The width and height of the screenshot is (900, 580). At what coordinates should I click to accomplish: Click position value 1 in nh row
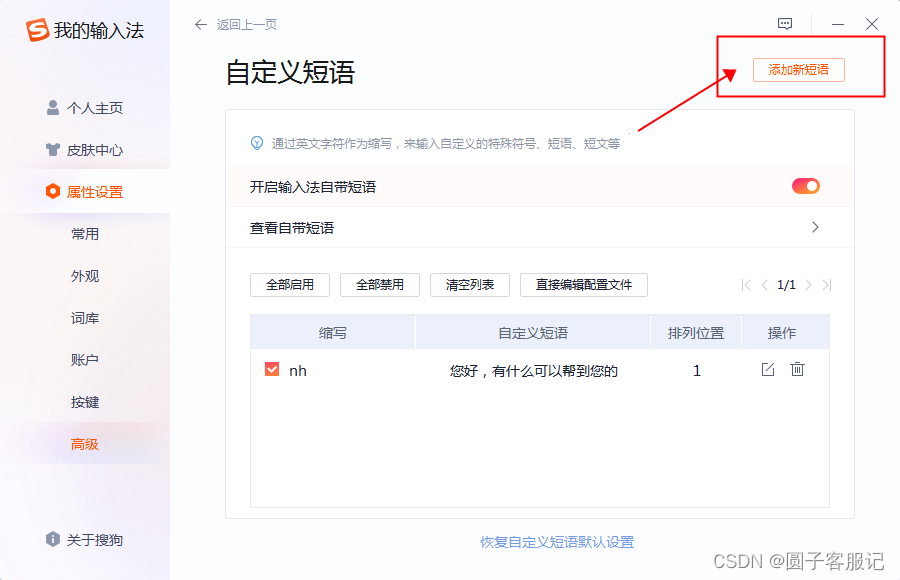696,371
